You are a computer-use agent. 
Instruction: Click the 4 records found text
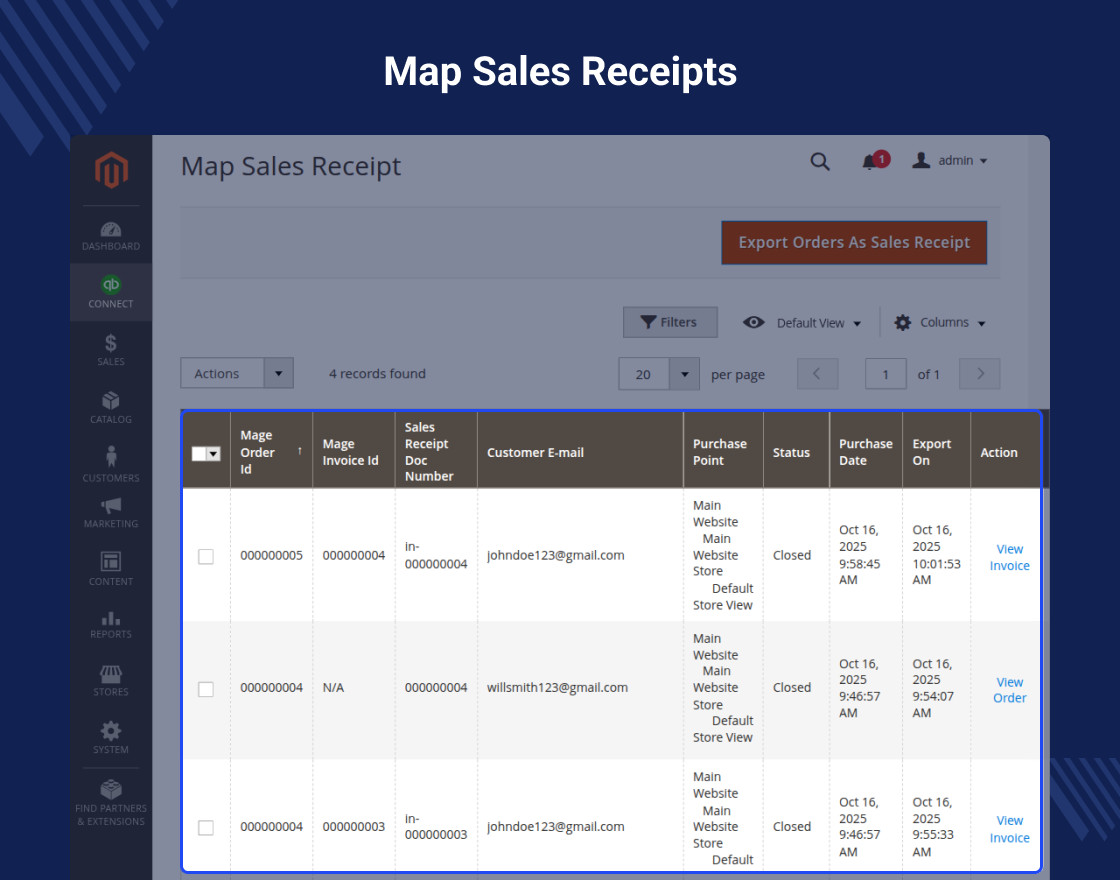coord(377,374)
